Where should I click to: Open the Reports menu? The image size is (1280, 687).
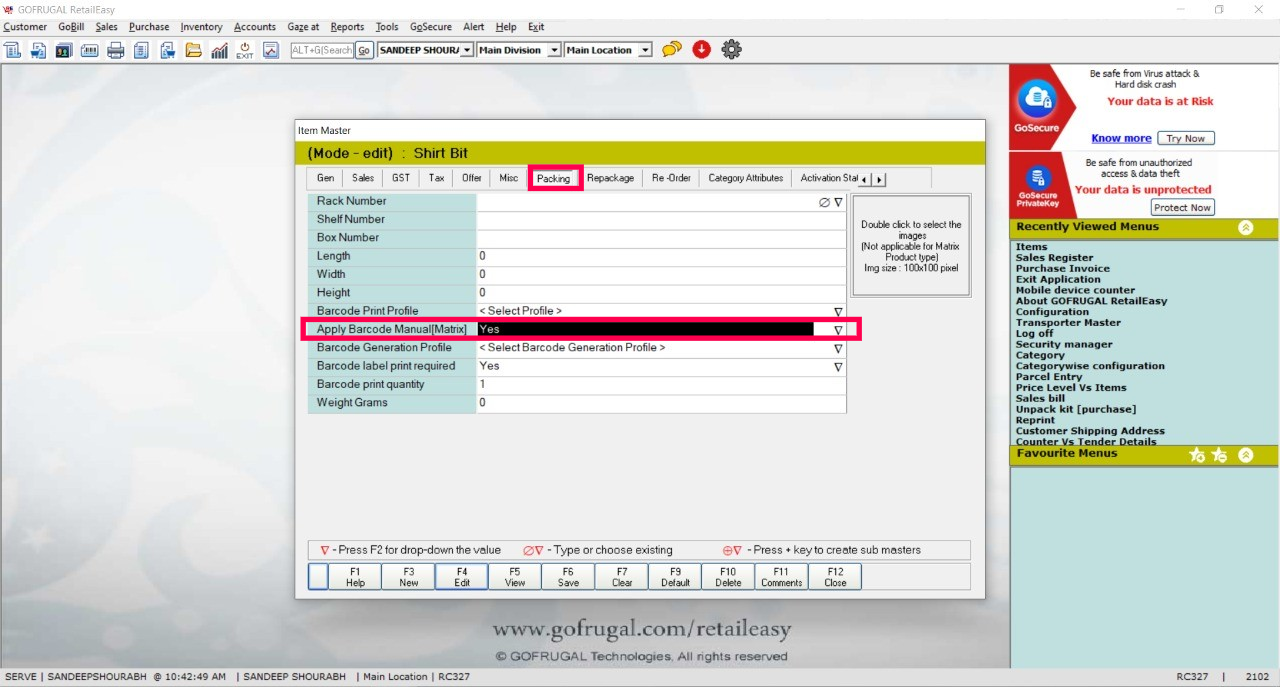tap(347, 27)
